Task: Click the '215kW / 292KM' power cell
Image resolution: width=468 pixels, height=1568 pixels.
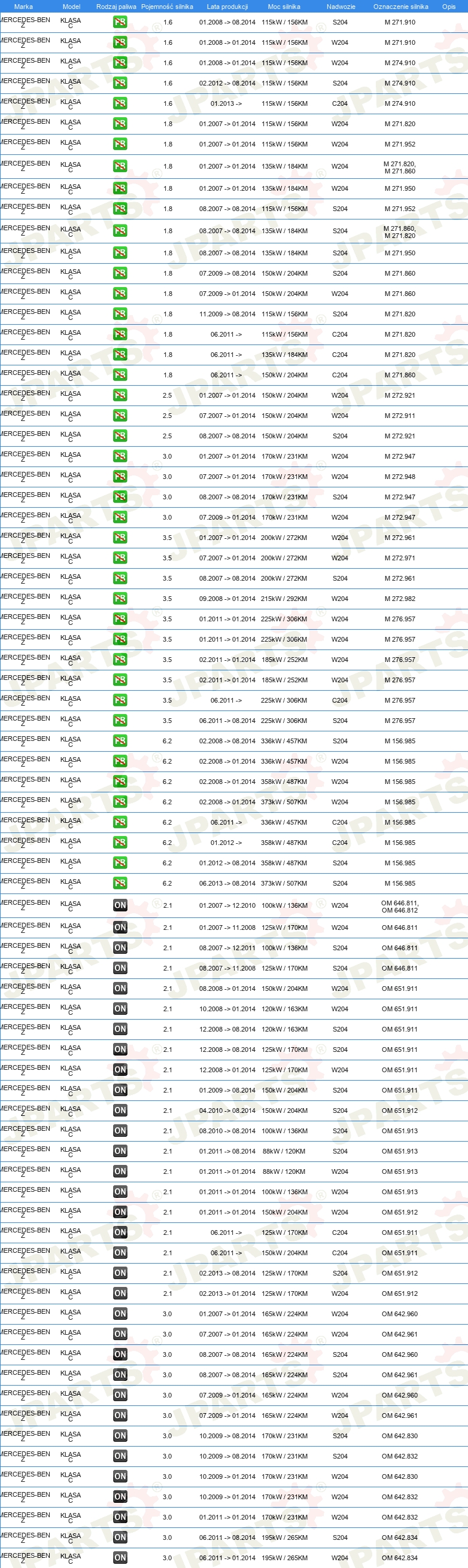Action: [284, 599]
